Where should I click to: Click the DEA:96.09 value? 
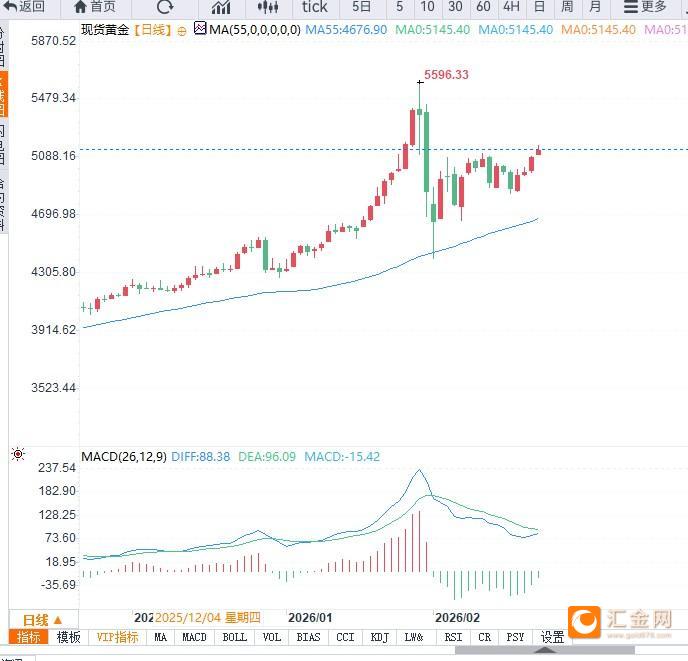coord(267,456)
